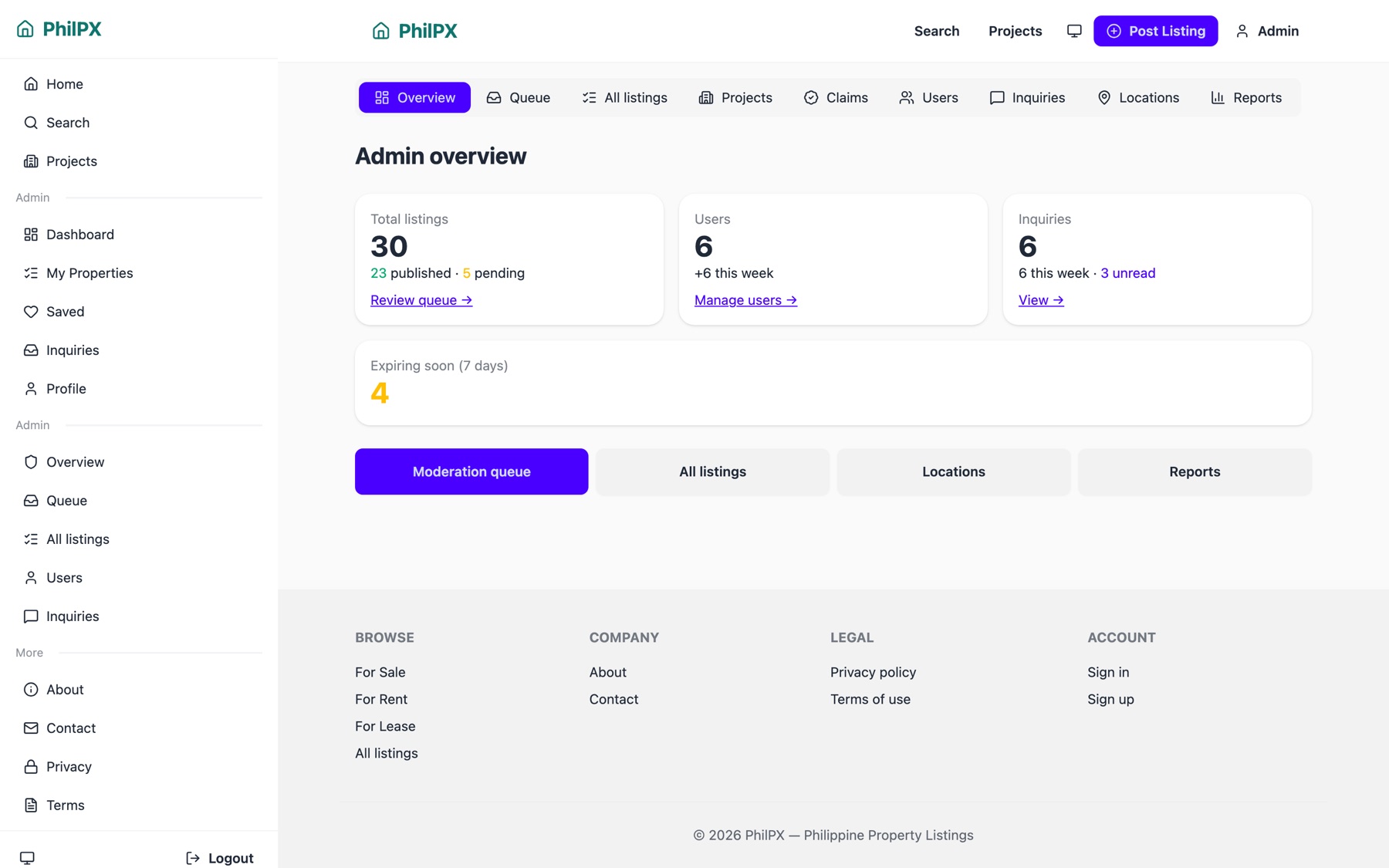Select the Overview tab
The height and width of the screenshot is (868, 1389).
tap(414, 98)
